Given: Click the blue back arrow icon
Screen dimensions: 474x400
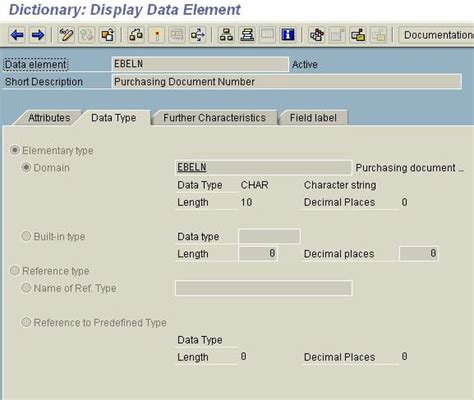Looking at the screenshot, I should [17, 35].
